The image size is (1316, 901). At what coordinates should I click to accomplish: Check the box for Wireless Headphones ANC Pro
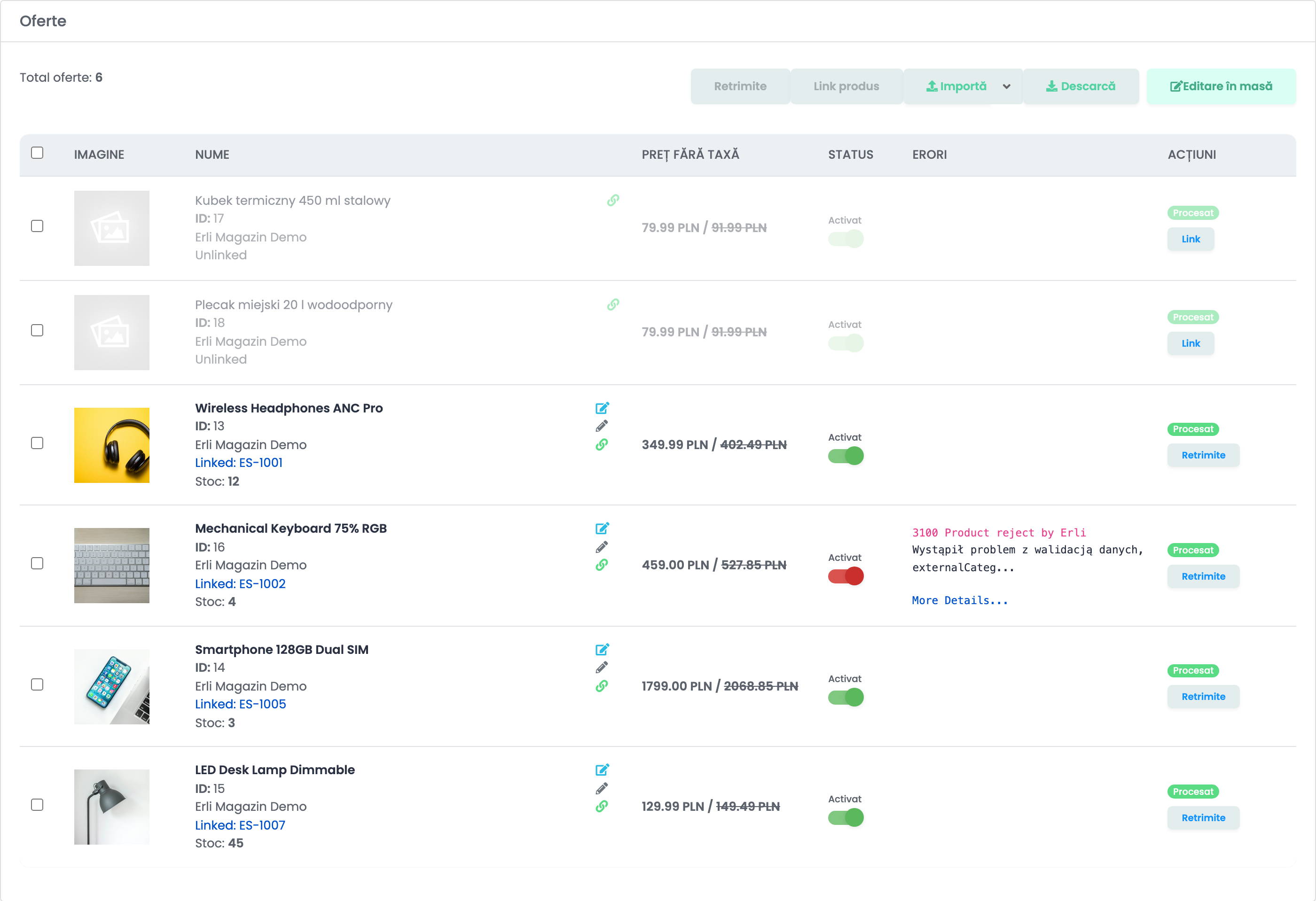[x=38, y=443]
